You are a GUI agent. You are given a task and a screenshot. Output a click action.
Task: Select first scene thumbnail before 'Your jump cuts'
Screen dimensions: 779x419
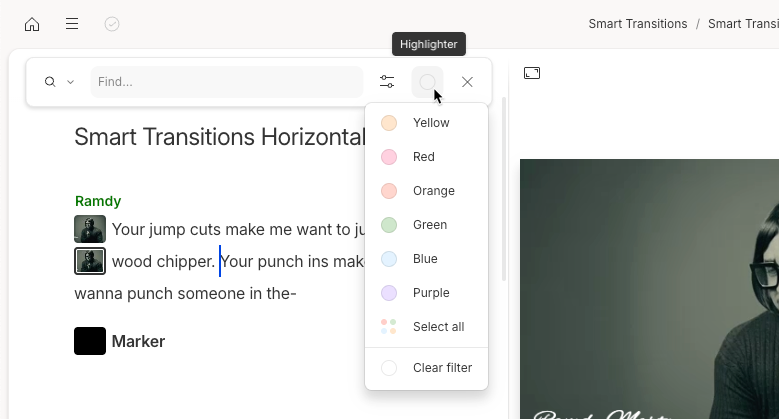tap(90, 229)
